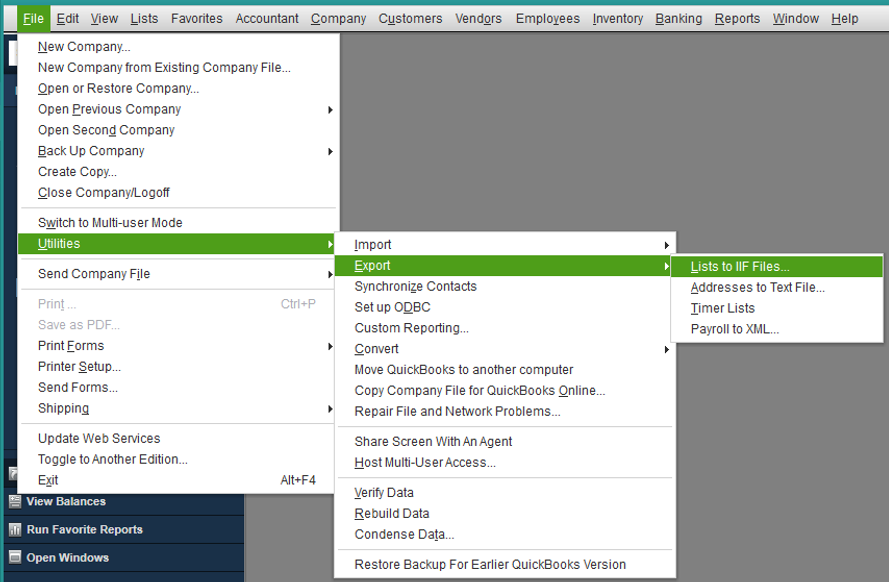The height and width of the screenshot is (582, 889).
Task: Select Toggle to Another Edition...
Action: pos(177,460)
